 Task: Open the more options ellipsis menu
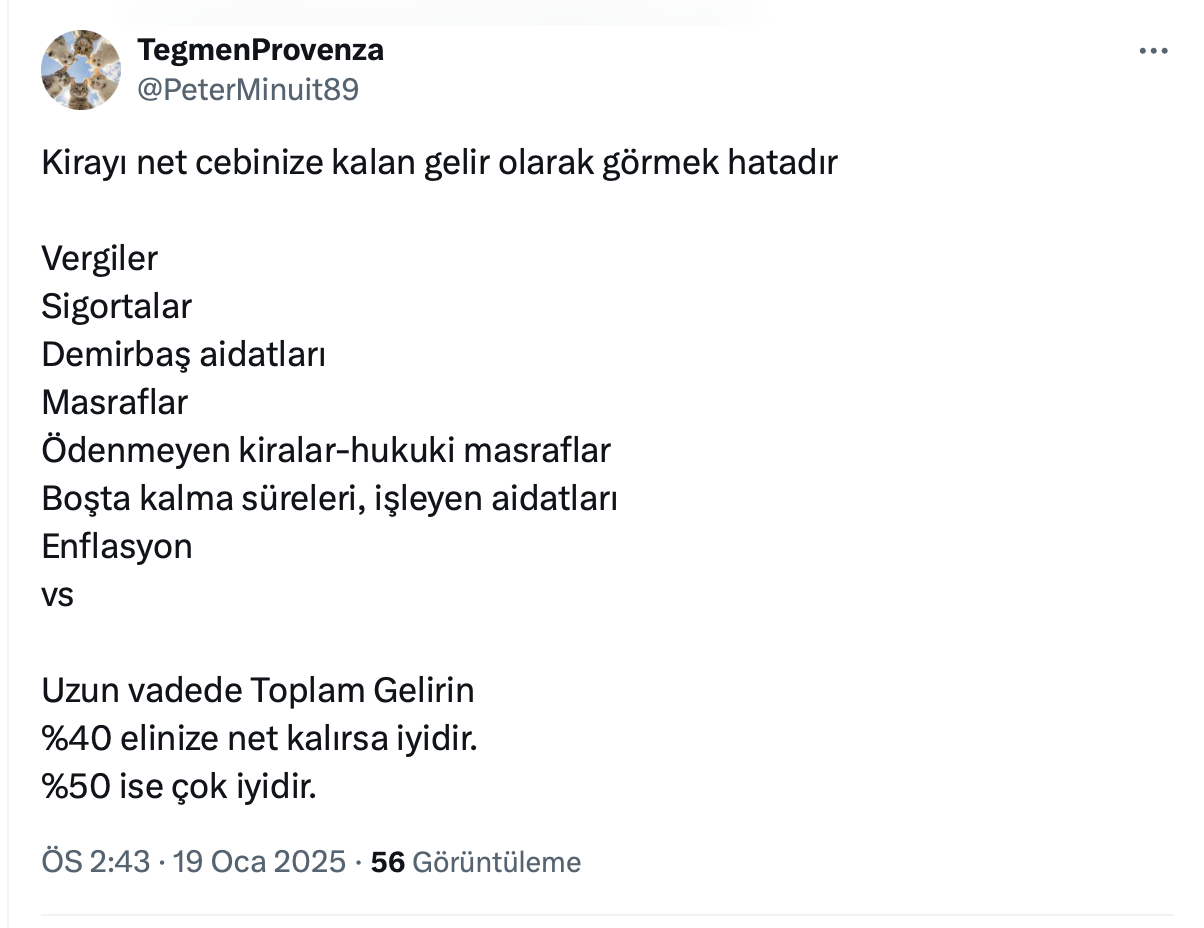(x=1153, y=52)
